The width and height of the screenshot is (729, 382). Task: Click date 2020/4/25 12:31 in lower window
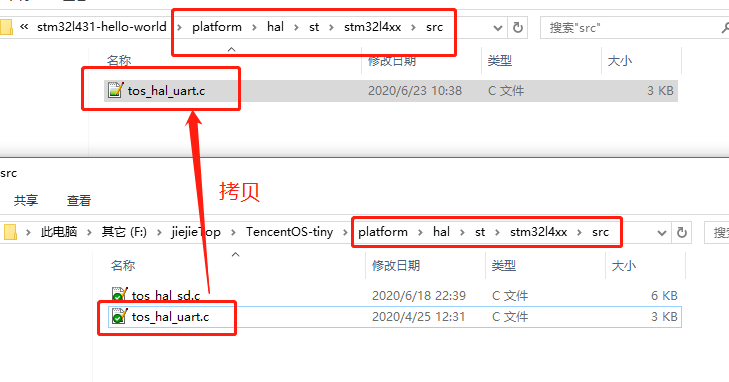pos(418,317)
